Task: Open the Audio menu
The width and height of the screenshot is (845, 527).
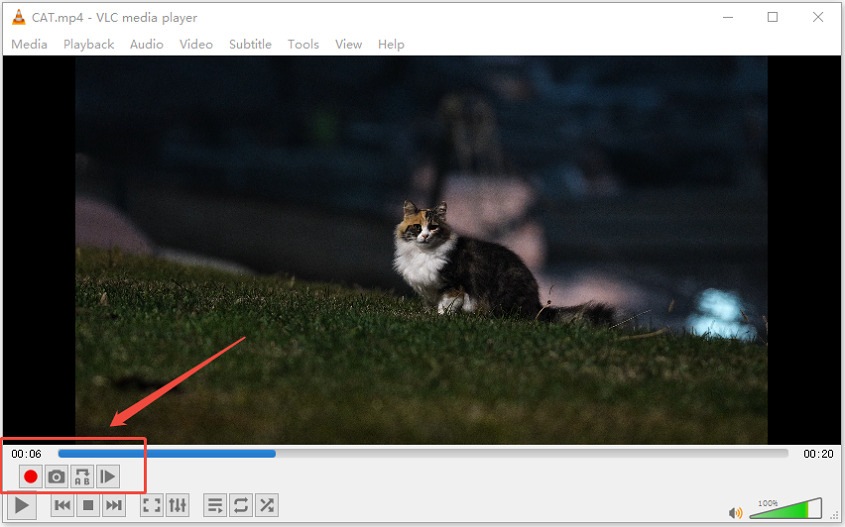Action: coord(147,44)
